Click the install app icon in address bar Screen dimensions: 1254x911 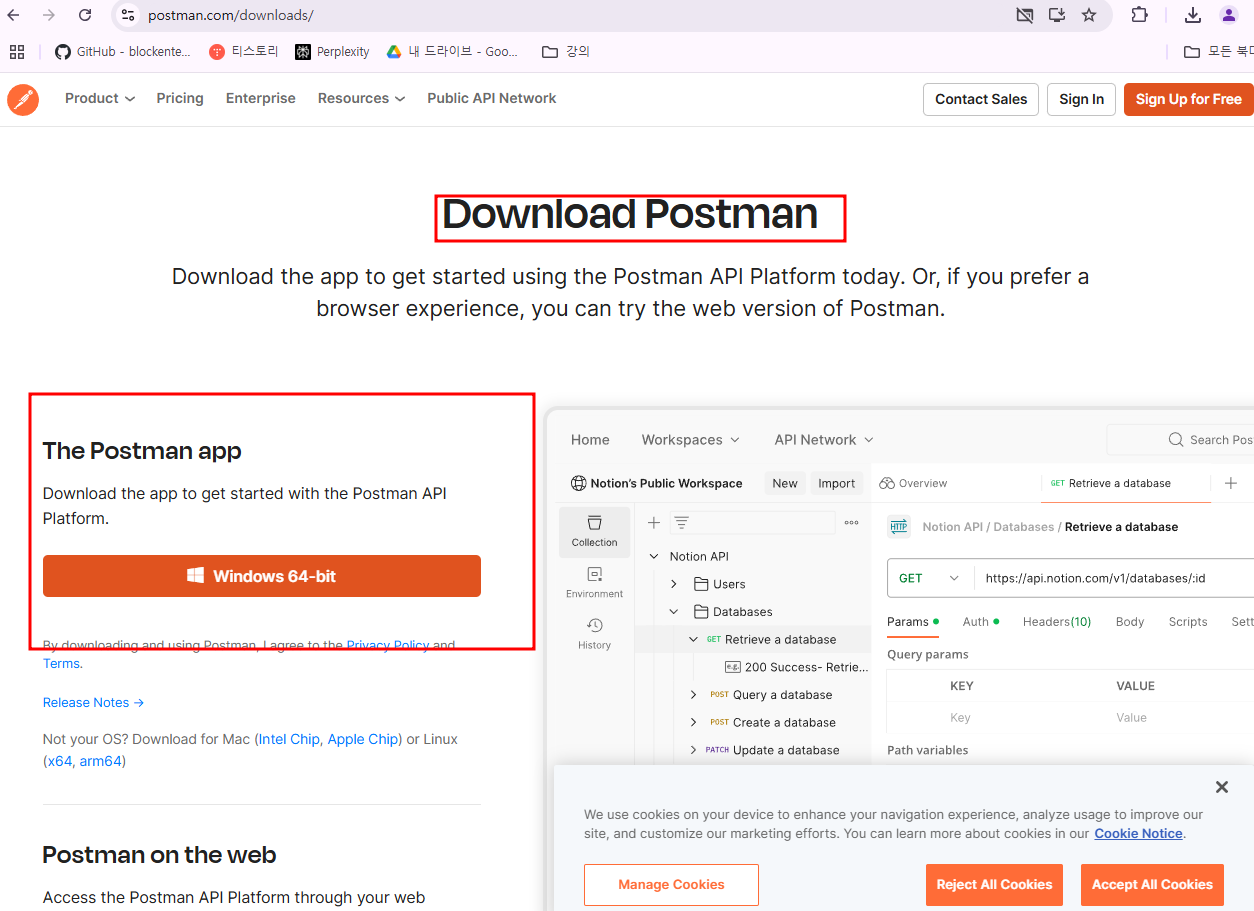point(1056,15)
